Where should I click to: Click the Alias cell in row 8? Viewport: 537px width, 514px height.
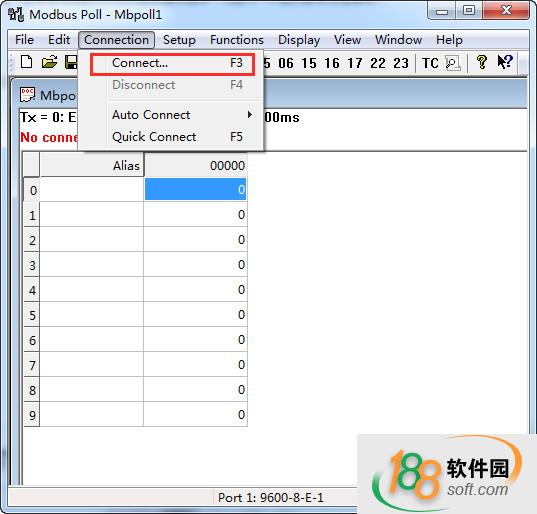pos(92,389)
